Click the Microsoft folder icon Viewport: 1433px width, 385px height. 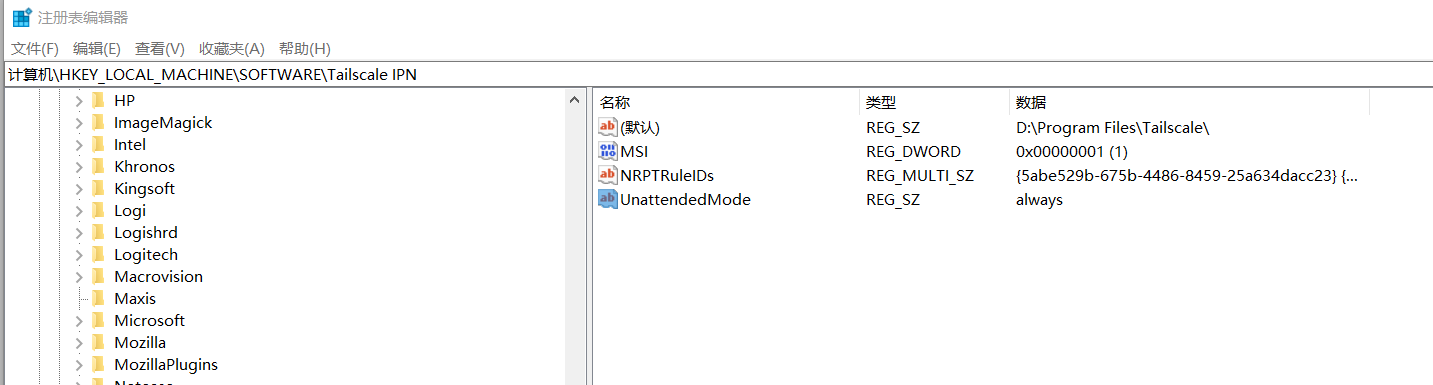tap(98, 320)
